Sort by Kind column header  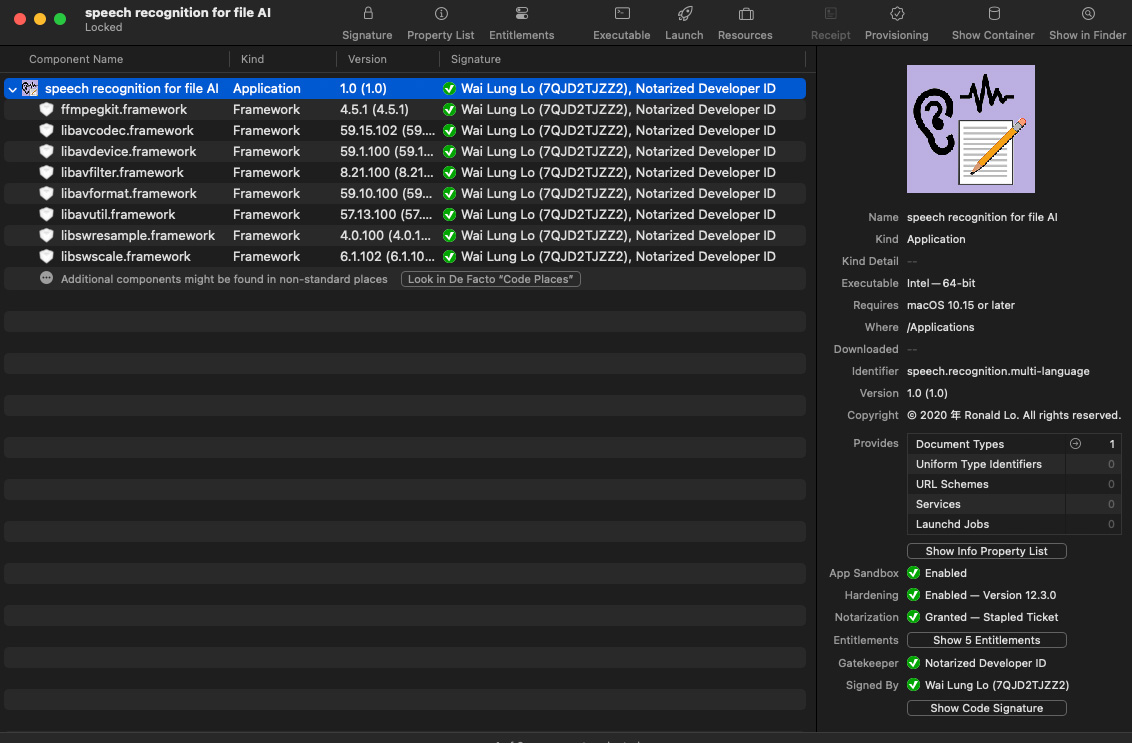(x=252, y=59)
